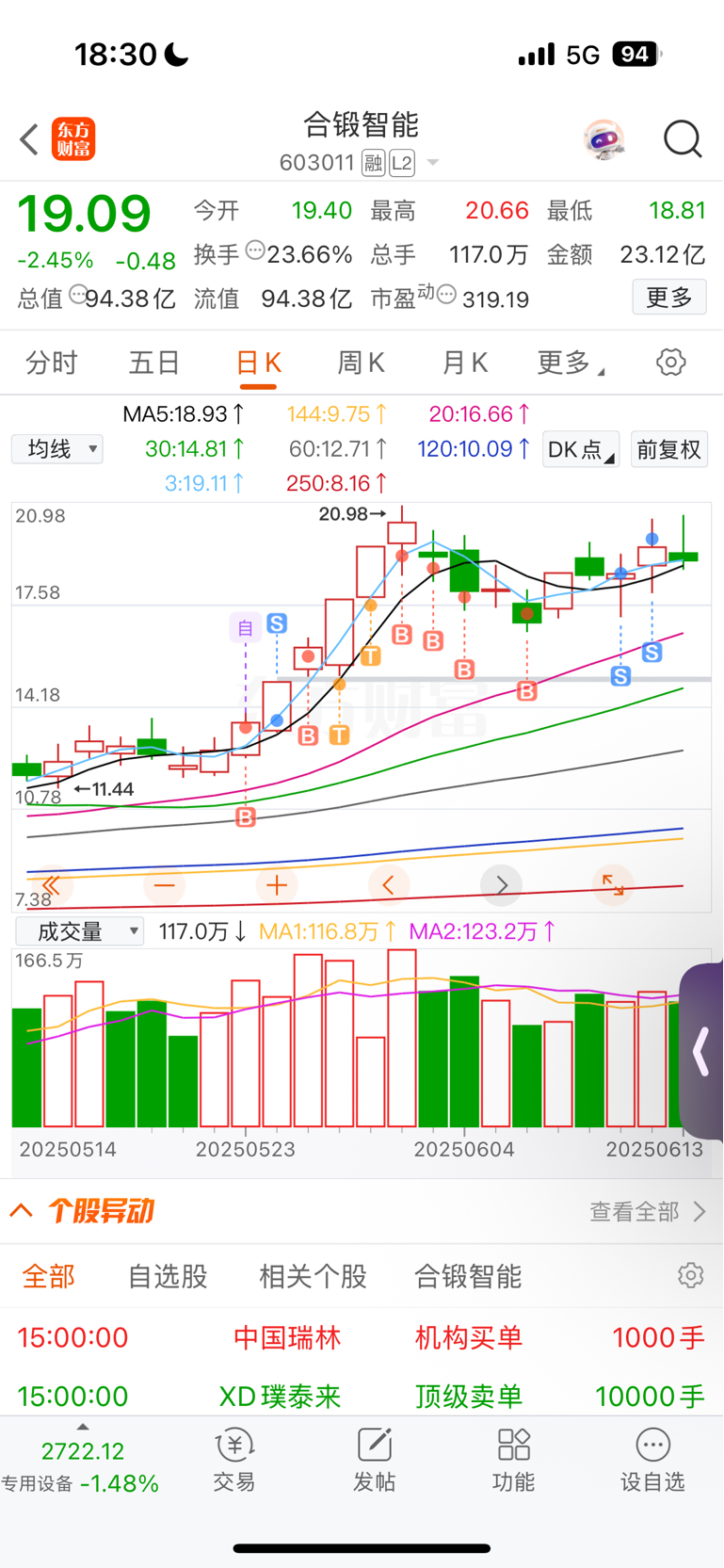724x1568 pixels.
Task: Tap the 11.44 low price annotation
Action: 105,789
